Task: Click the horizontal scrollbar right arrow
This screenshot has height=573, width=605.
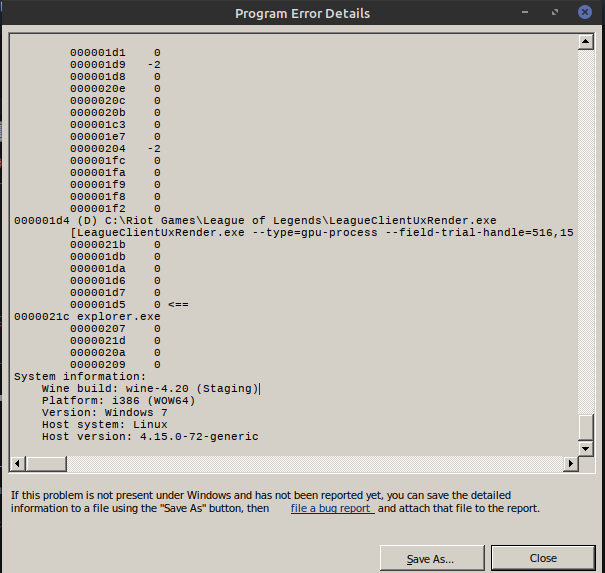Action: [x=571, y=463]
